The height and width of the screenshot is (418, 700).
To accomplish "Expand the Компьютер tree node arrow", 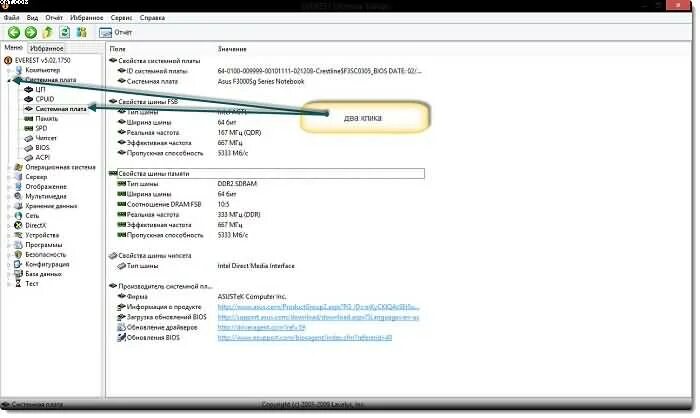I will coord(9,71).
